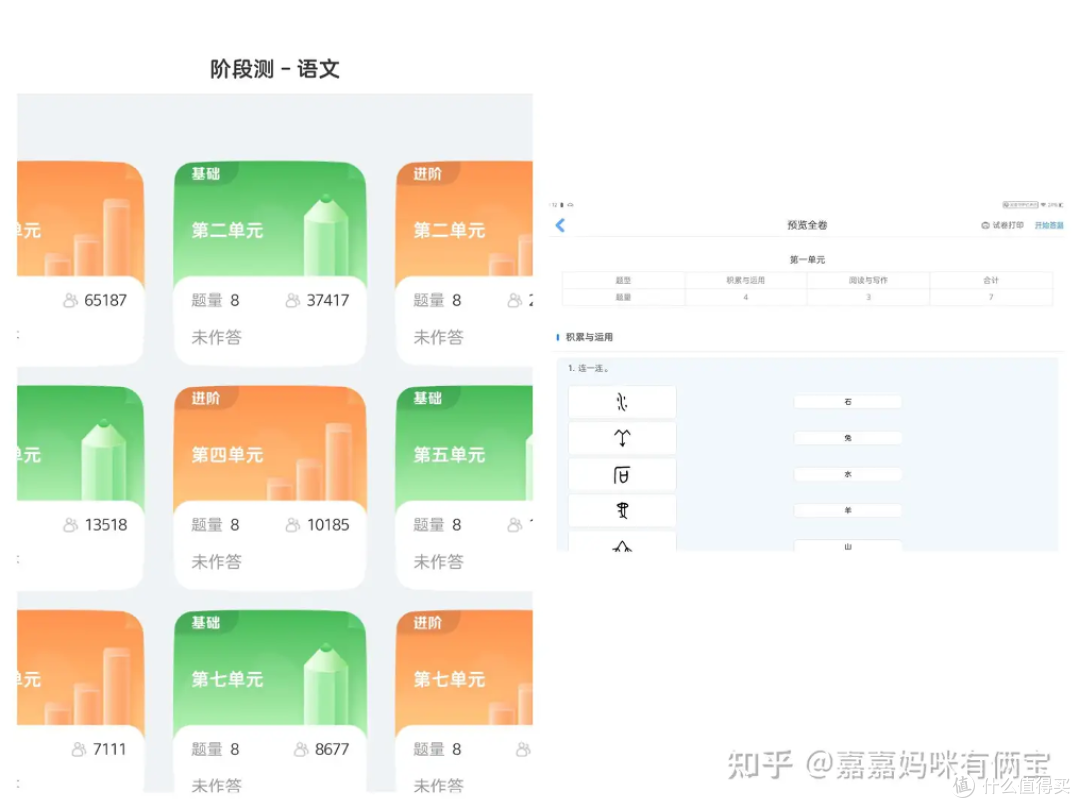Image resolution: width=1080 pixels, height=808 pixels.
Task: Click 题量 8 on 第四单元 card
Action: 215,525
